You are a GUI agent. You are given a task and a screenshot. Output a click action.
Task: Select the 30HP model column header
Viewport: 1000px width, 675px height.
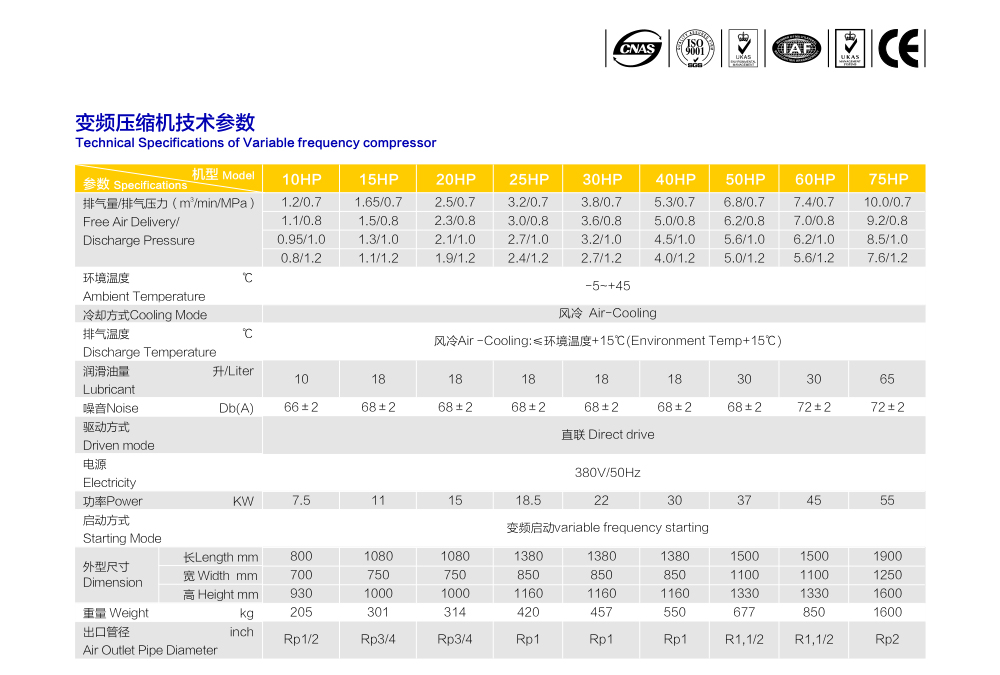click(x=601, y=179)
